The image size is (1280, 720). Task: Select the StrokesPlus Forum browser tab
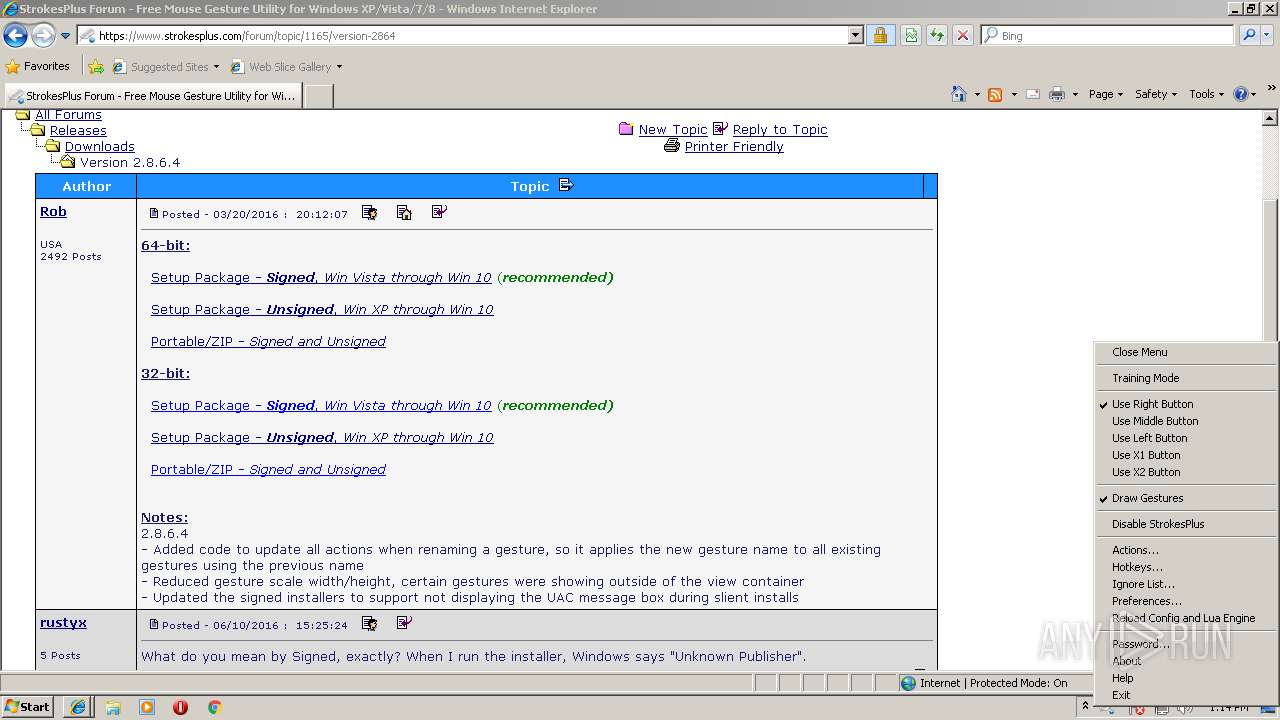(x=152, y=96)
